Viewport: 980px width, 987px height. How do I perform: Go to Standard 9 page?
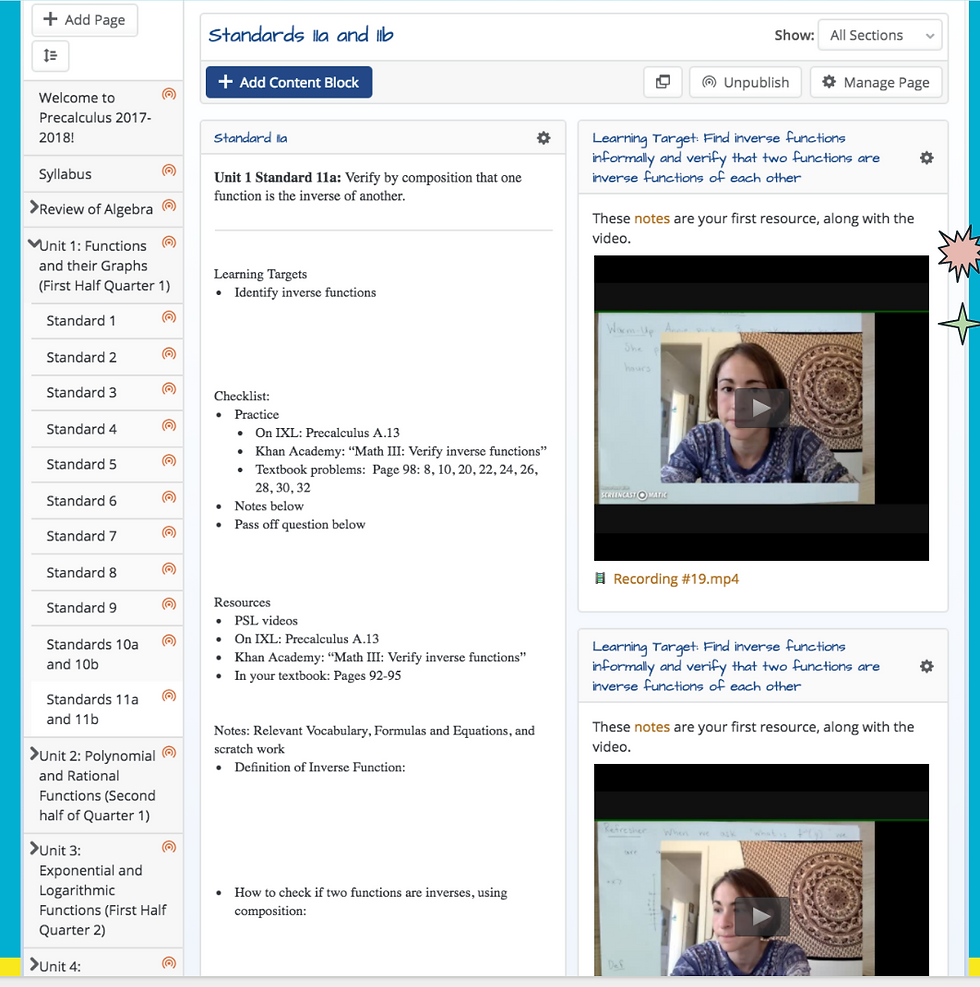click(81, 608)
